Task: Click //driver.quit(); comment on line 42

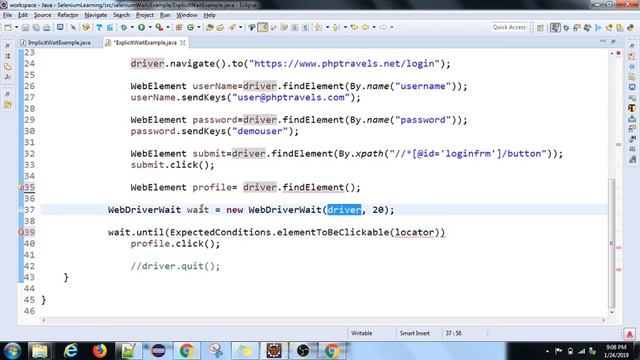Action: [175, 266]
